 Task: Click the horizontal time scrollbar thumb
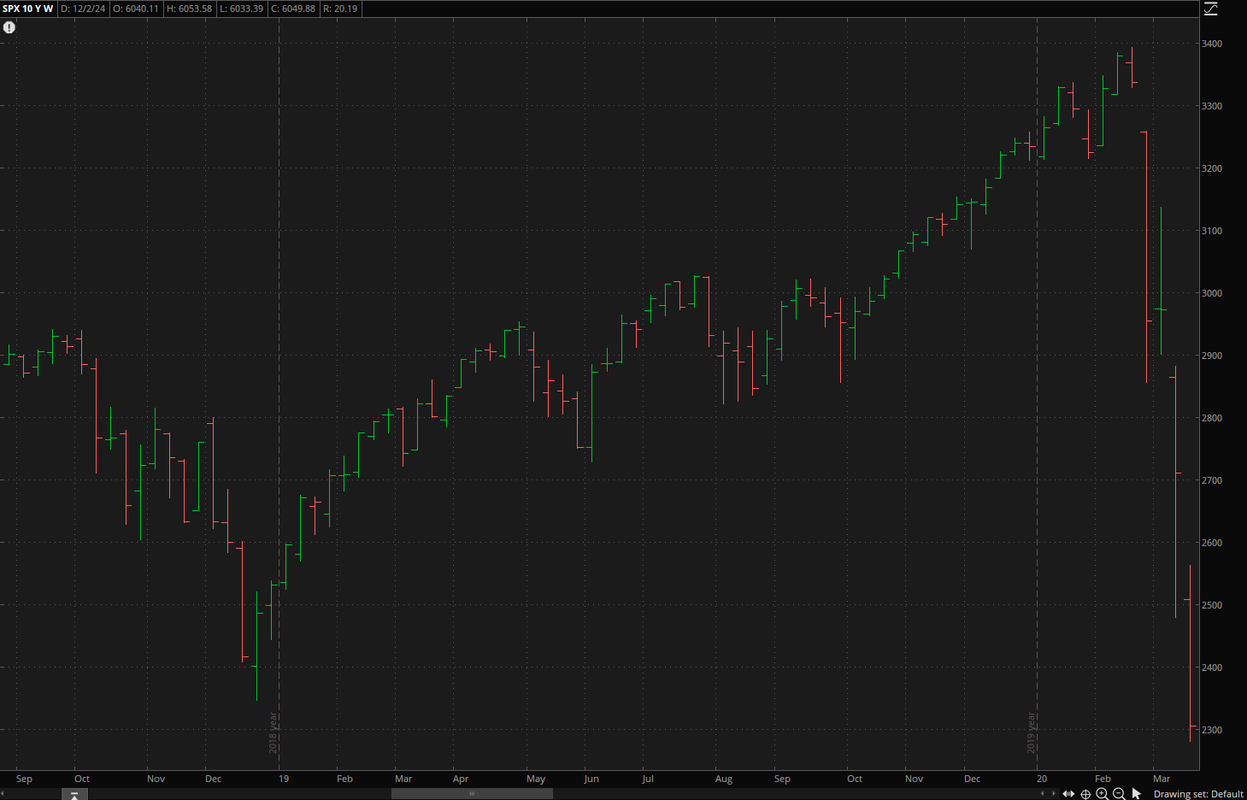coord(471,794)
